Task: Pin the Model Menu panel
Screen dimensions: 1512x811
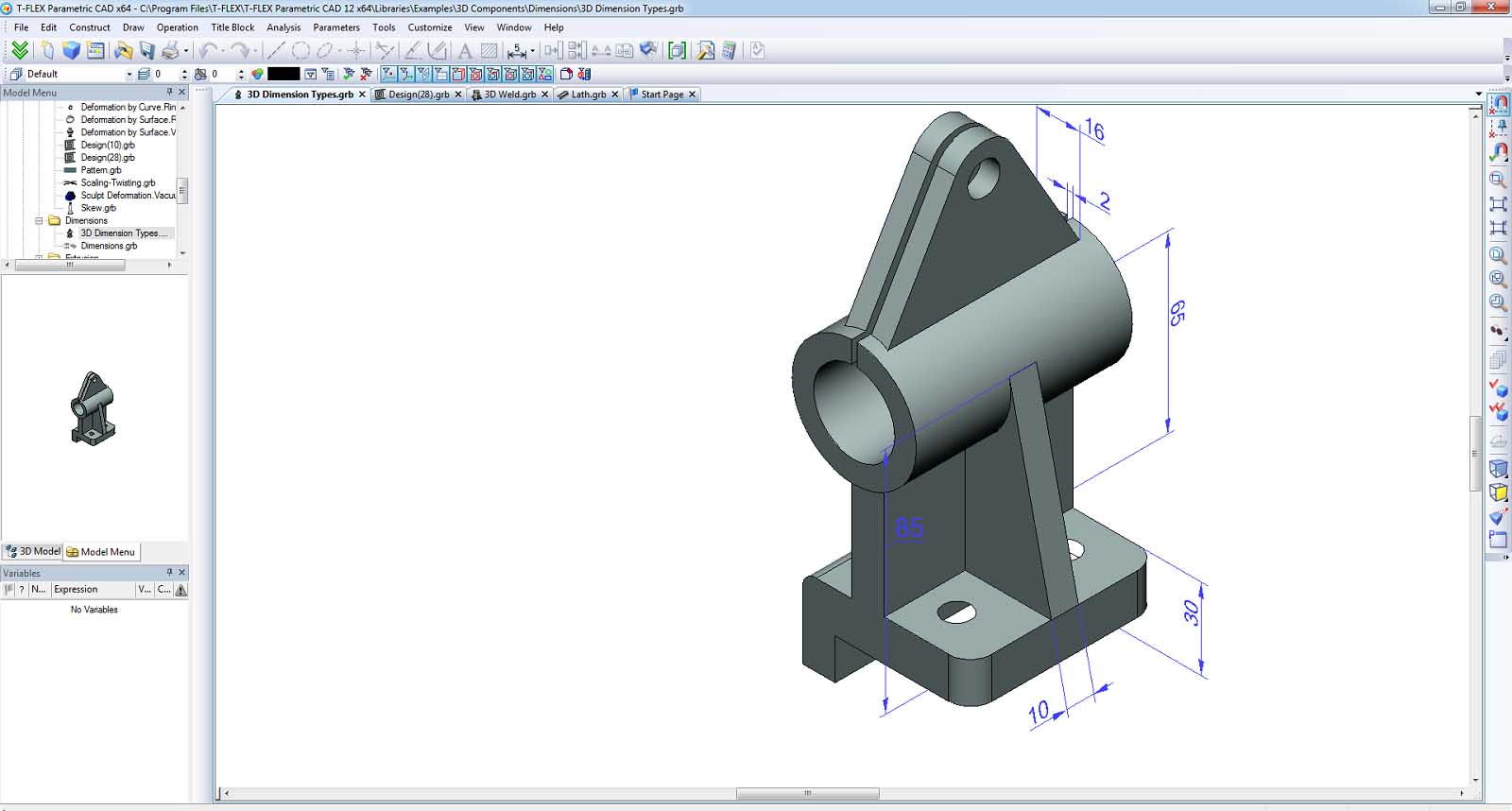Action: [x=170, y=92]
